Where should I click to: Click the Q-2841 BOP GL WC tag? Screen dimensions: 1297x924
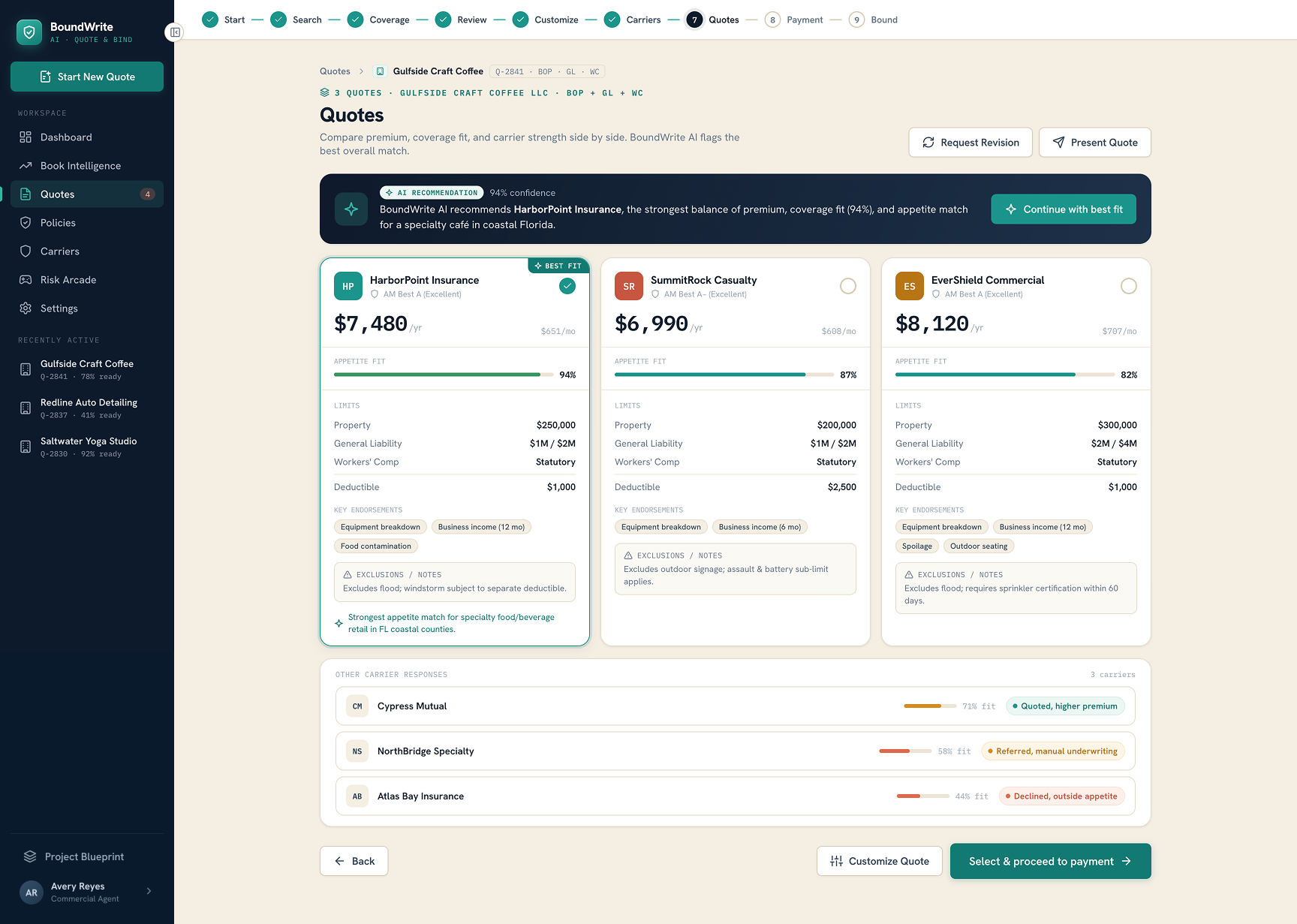pos(547,71)
